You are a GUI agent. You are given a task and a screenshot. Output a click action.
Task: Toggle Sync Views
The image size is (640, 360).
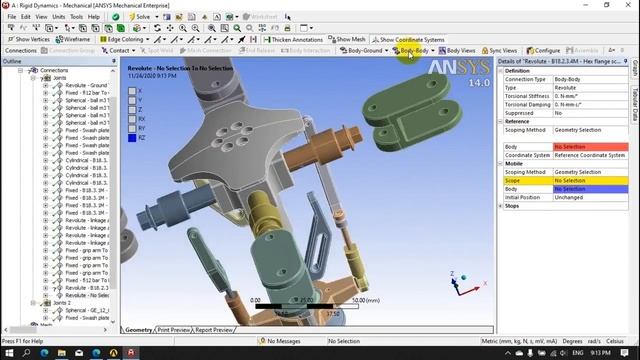coord(500,51)
